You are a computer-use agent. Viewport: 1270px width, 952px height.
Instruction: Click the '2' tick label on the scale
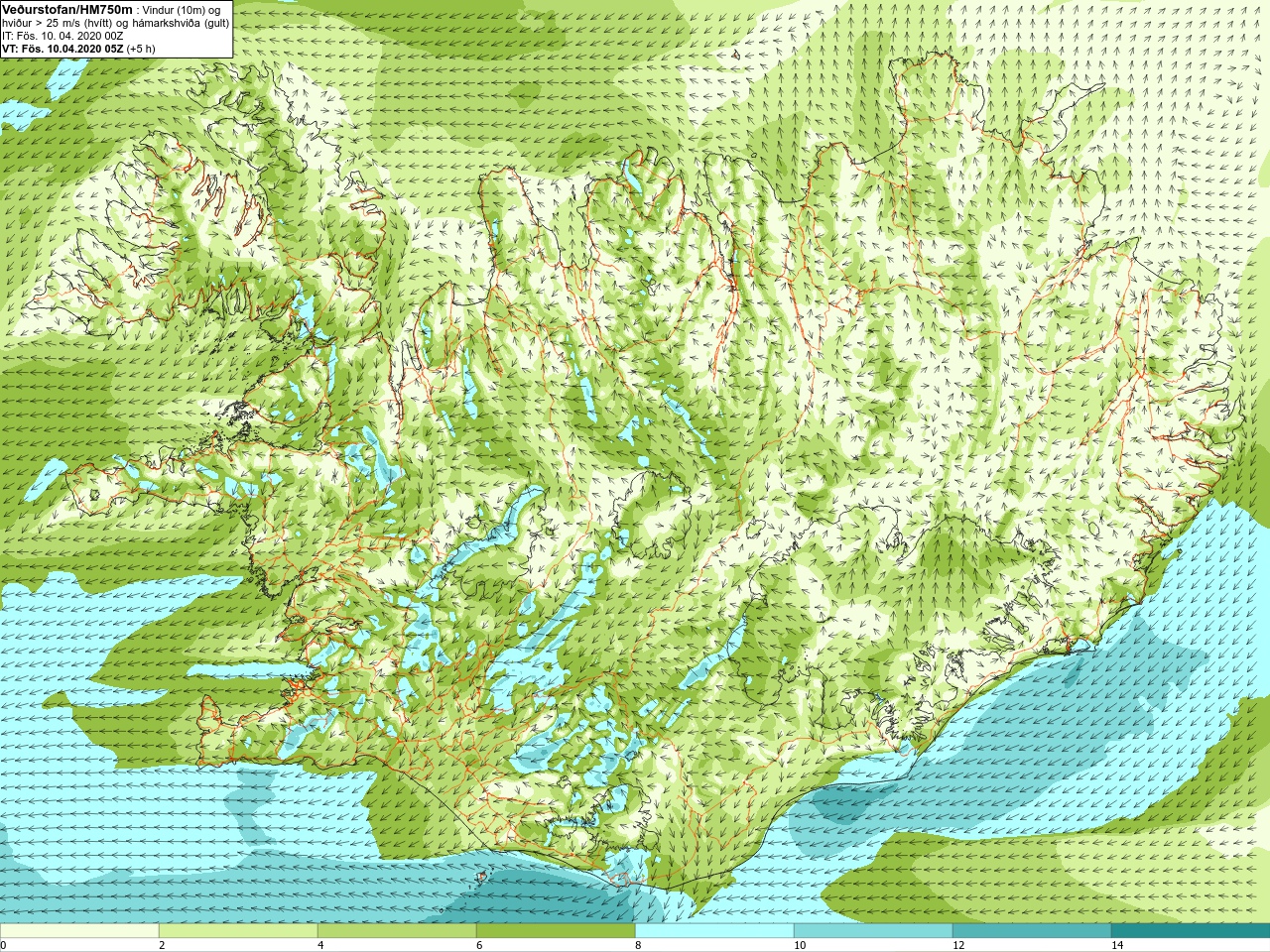pyautogui.click(x=162, y=945)
